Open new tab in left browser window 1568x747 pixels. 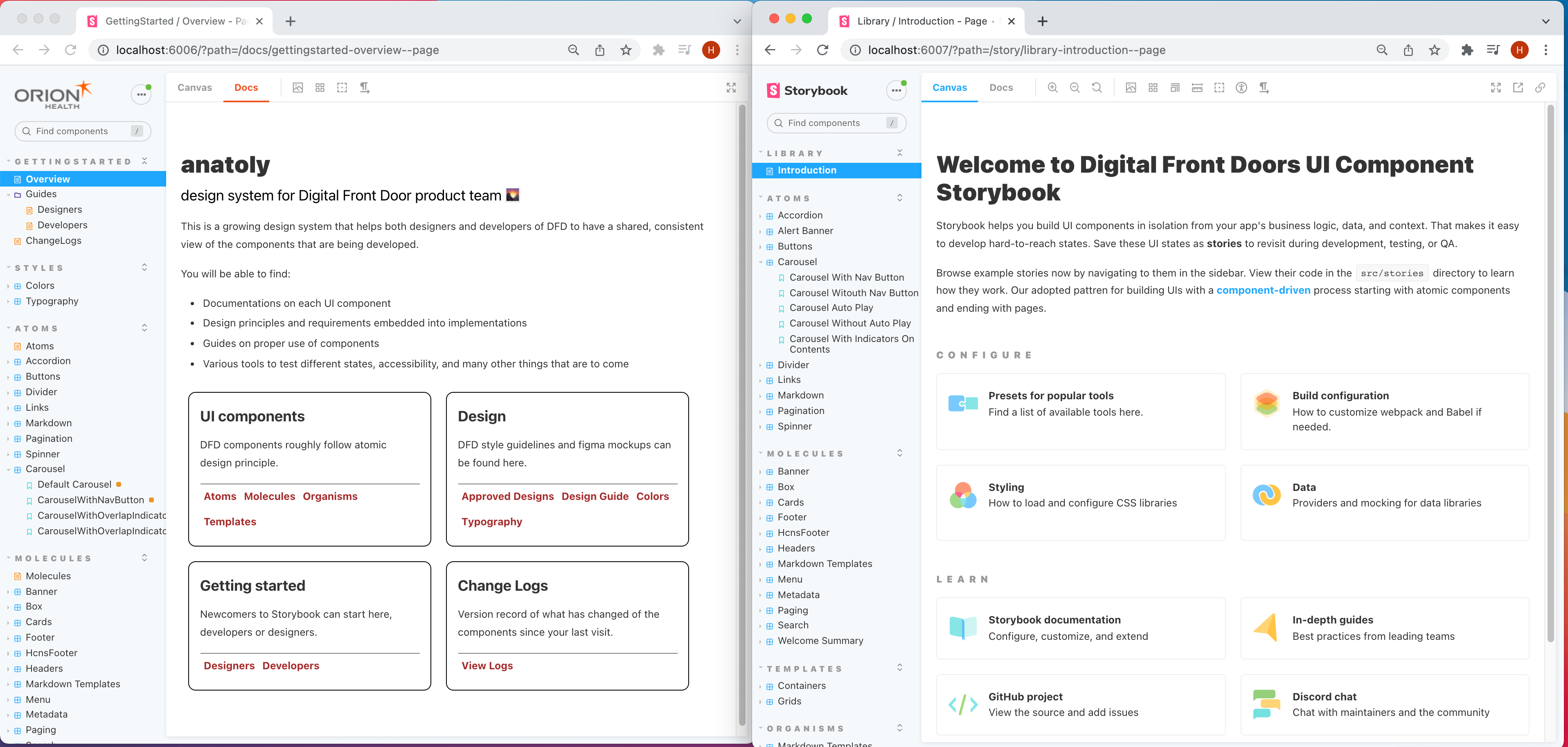(x=291, y=21)
